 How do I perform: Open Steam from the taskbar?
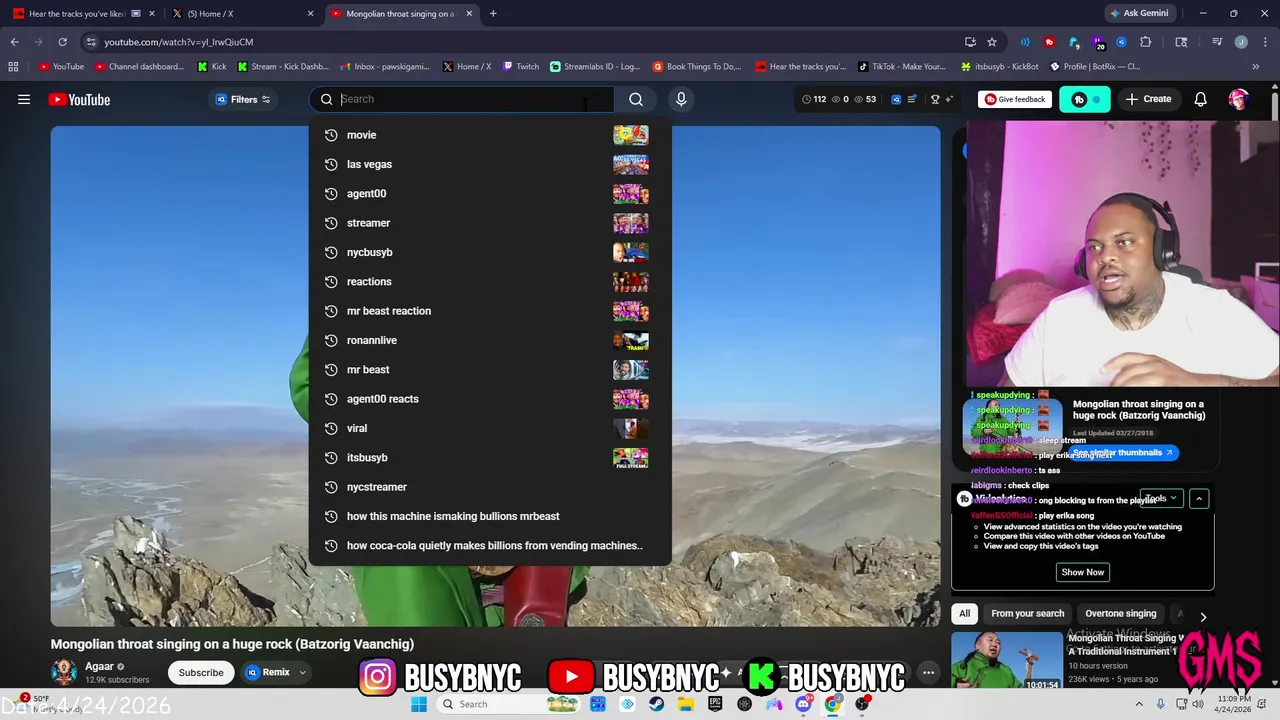click(656, 704)
